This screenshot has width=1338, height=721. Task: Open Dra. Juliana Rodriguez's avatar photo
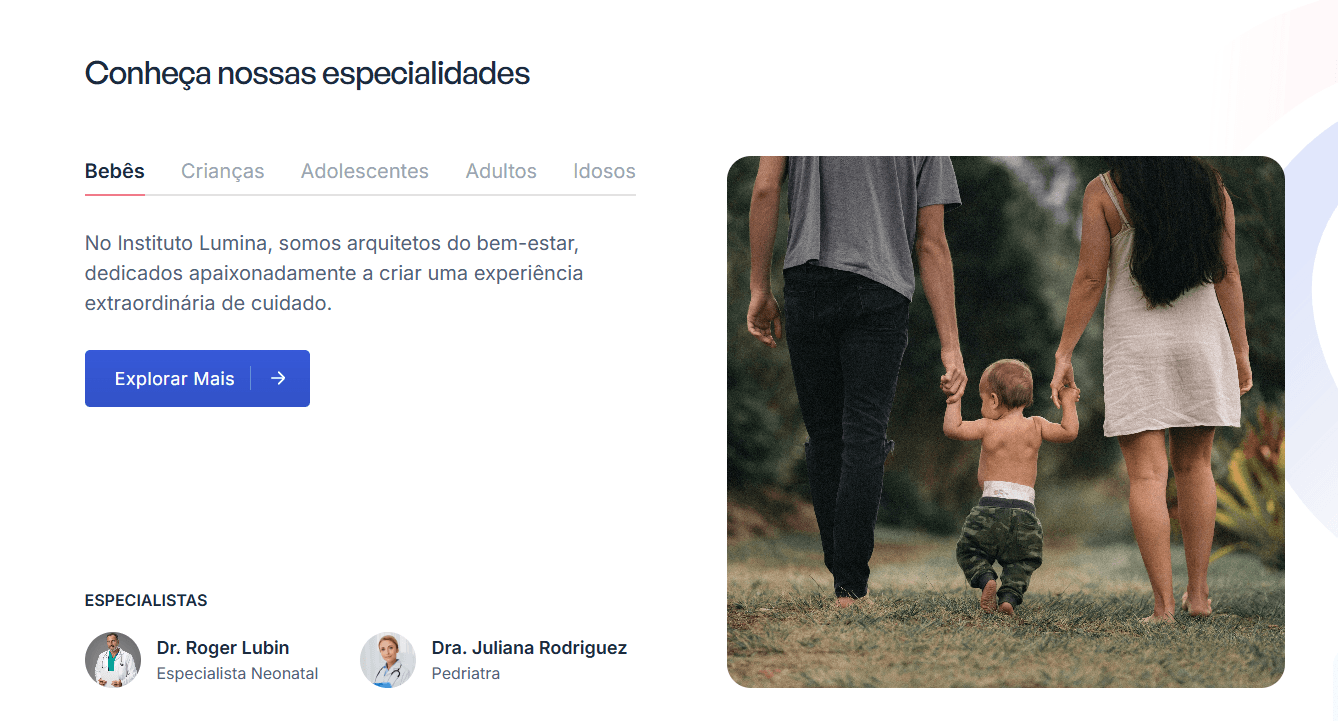click(x=388, y=660)
